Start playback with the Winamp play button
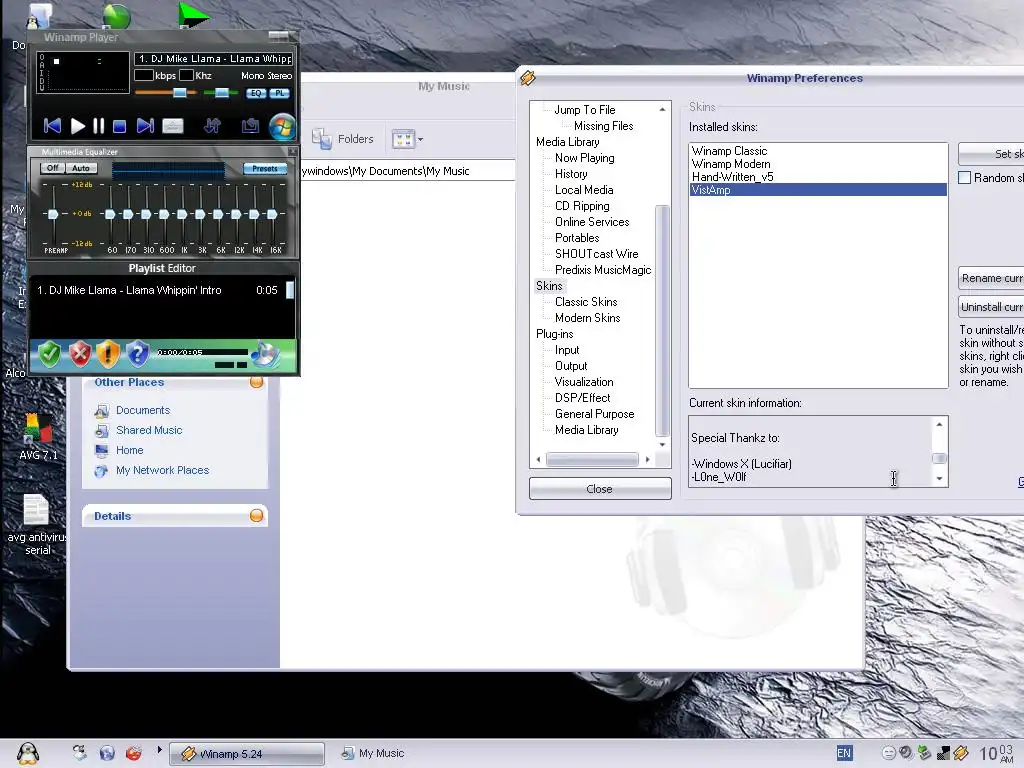The width and height of the screenshot is (1024, 768). tap(78, 126)
